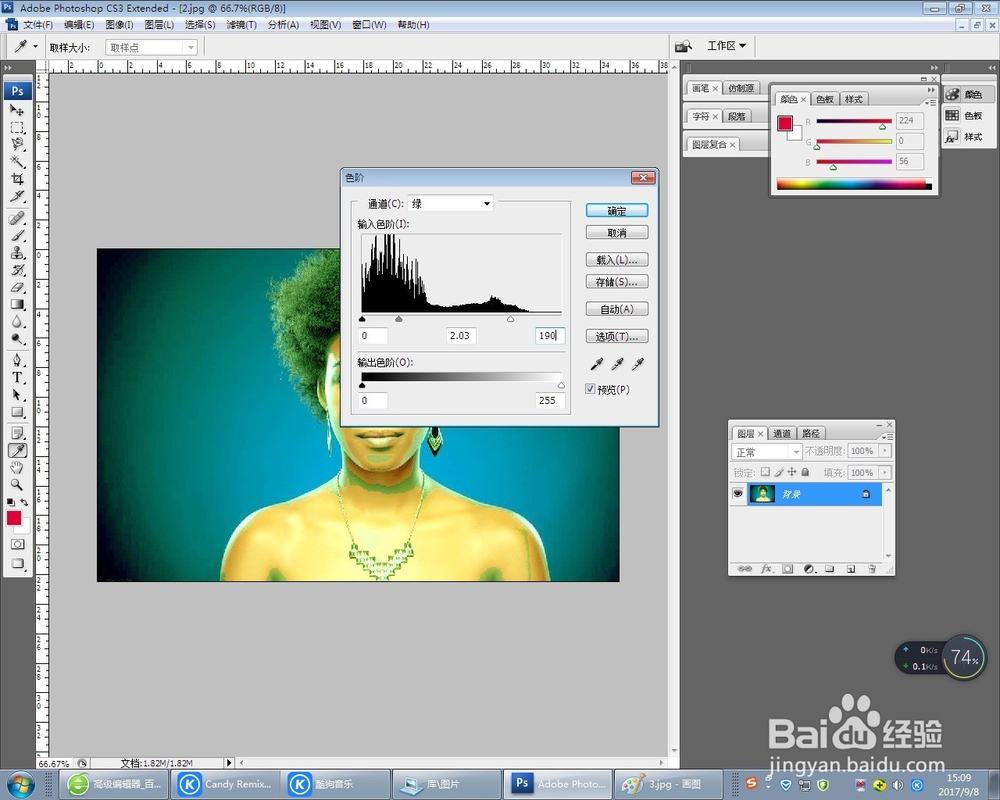Select the Pen tool
Screen dimensions: 1000x800
(17, 360)
